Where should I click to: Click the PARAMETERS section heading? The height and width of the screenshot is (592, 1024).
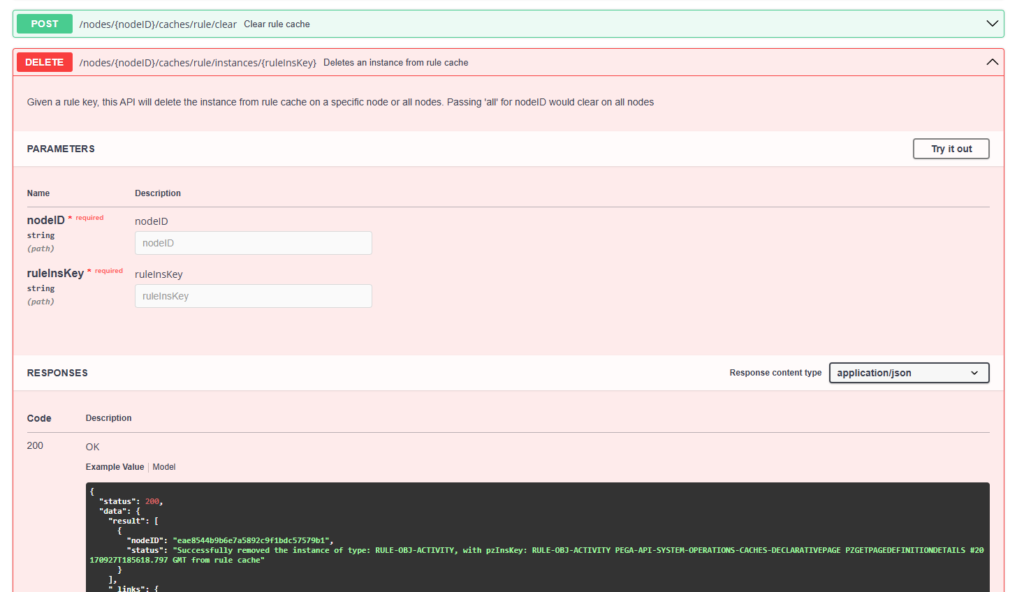(61, 149)
